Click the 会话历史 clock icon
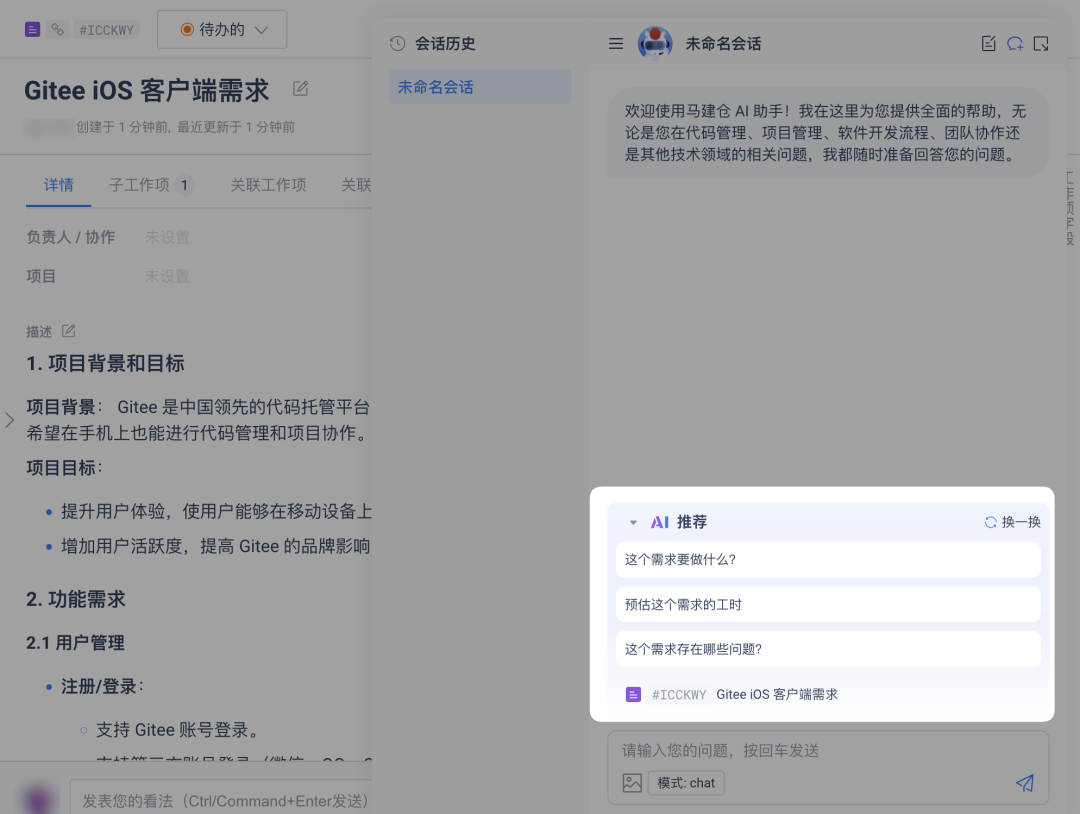 [x=397, y=43]
